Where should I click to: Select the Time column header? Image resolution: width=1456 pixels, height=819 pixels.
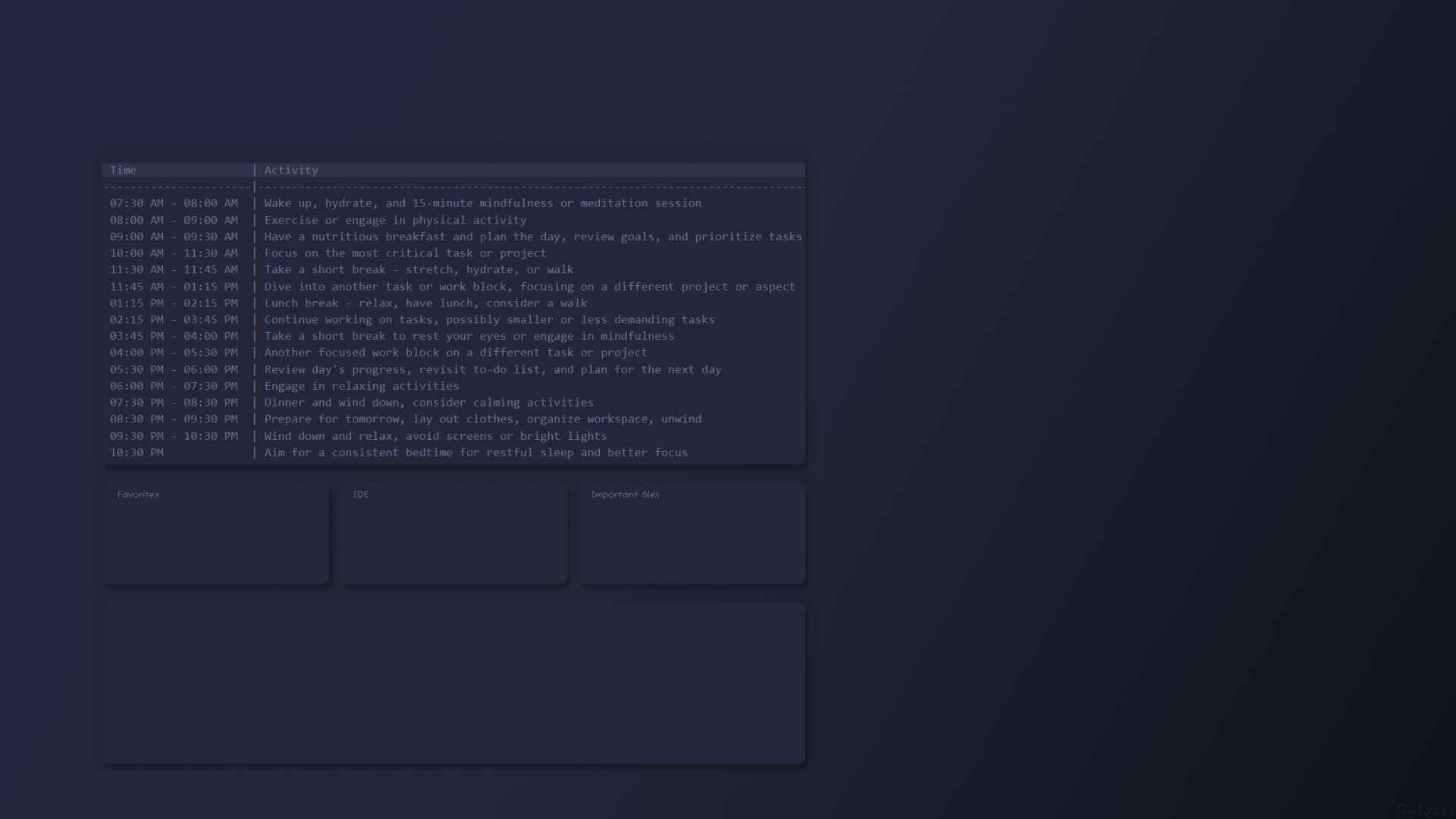pos(124,170)
